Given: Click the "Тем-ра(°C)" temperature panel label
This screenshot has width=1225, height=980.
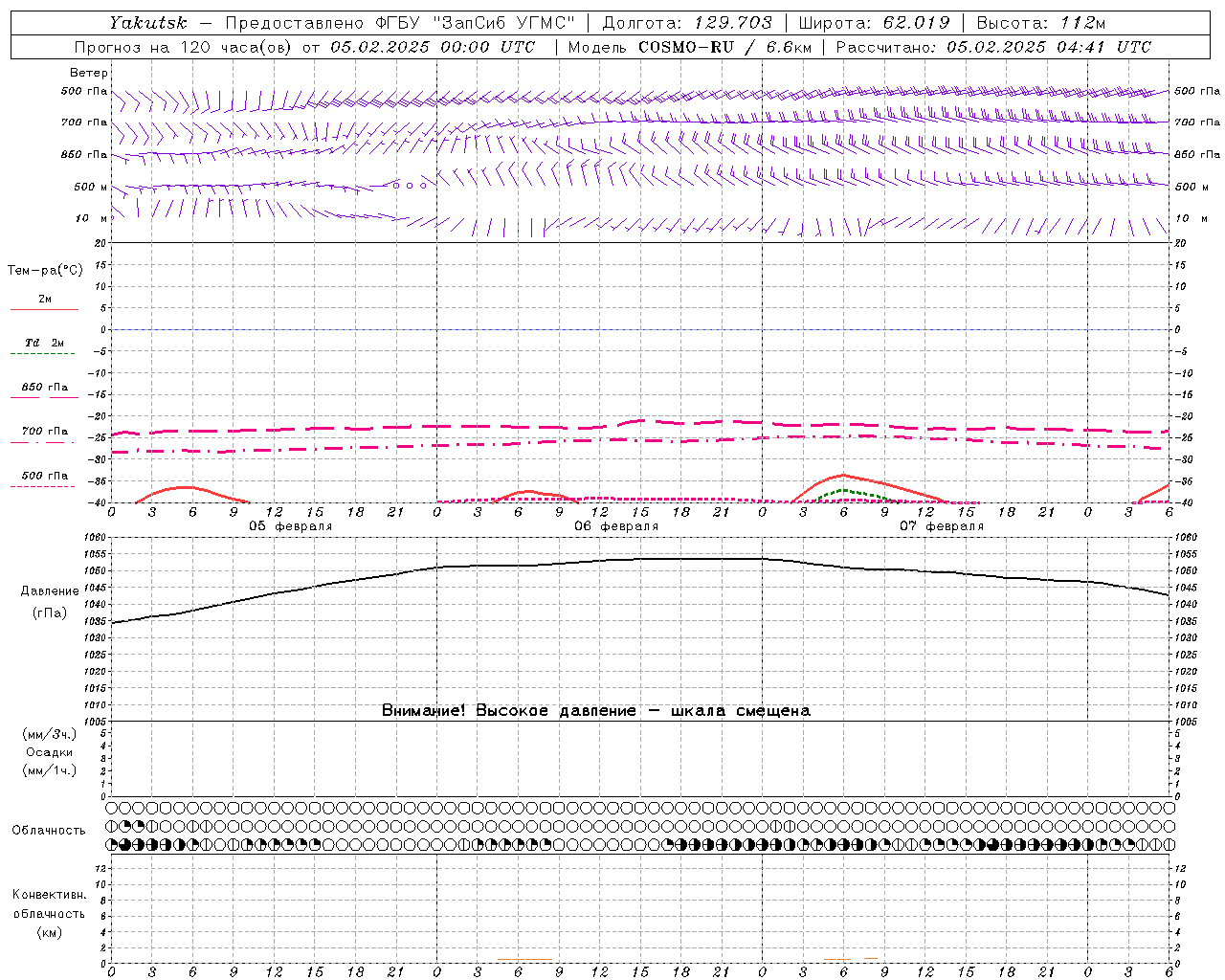Looking at the screenshot, I should click(45, 271).
